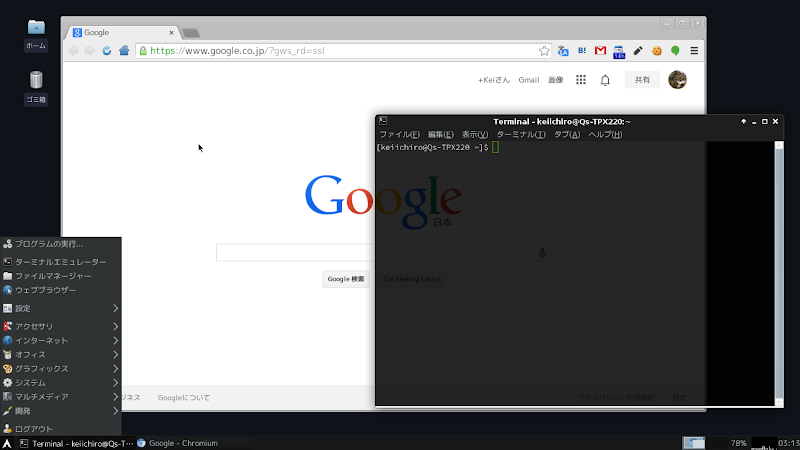Go to Chromium home page icon
Image resolution: width=800 pixels, height=450 pixels.
pyautogui.click(x=124, y=51)
